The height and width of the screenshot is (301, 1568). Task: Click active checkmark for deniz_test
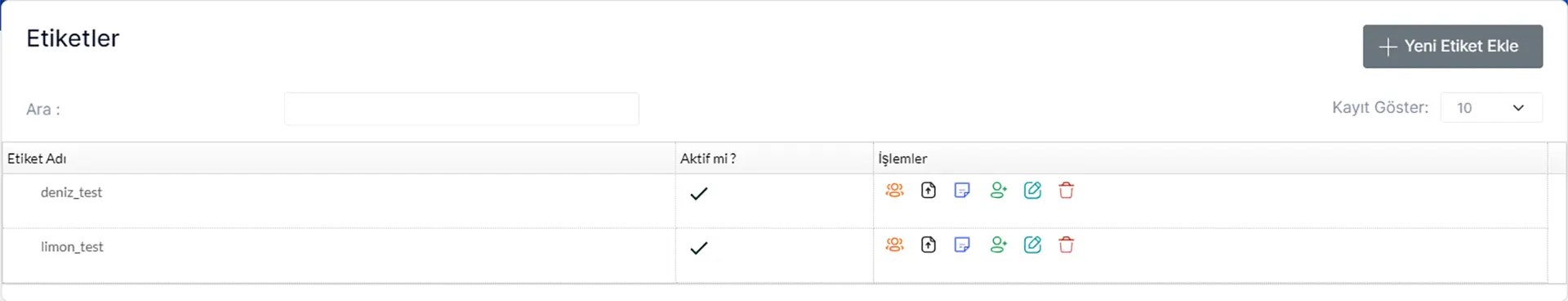pos(698,194)
